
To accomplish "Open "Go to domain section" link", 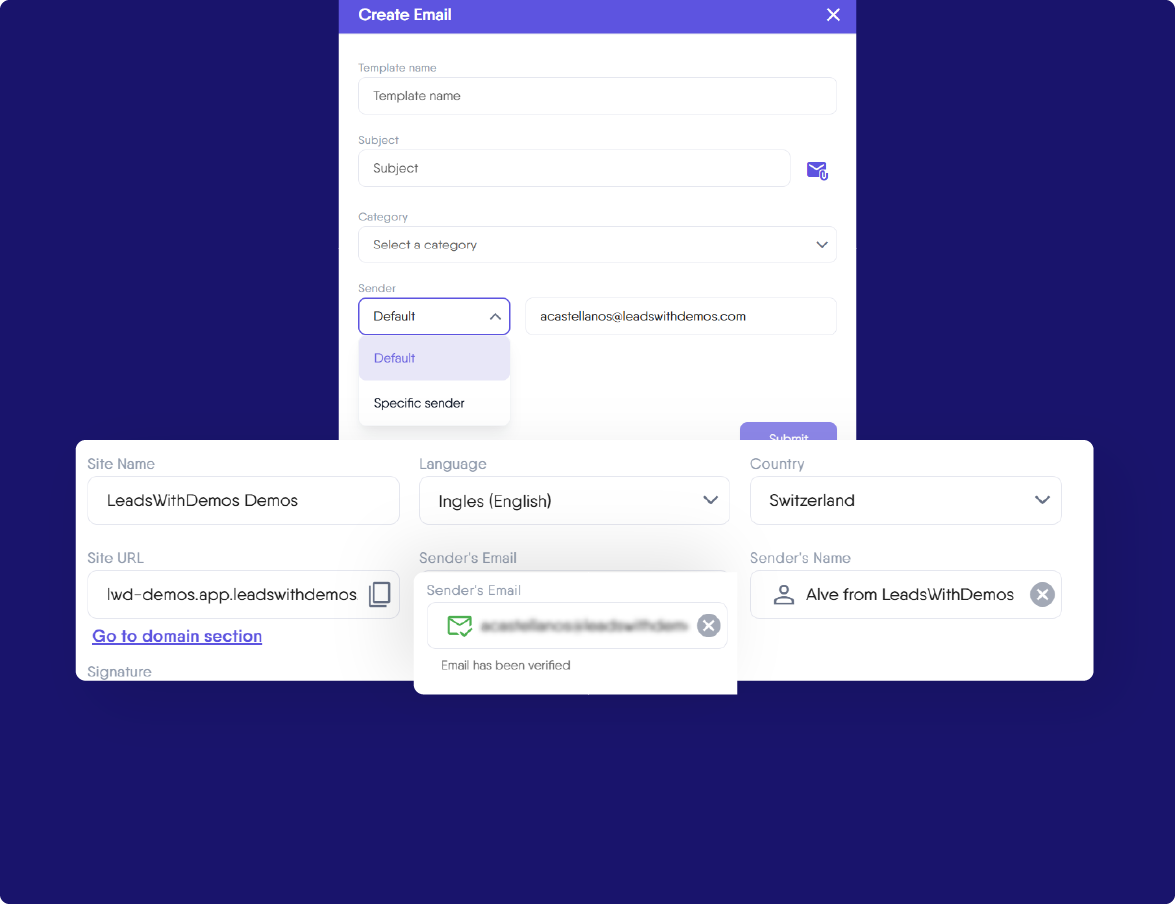I will [176, 636].
